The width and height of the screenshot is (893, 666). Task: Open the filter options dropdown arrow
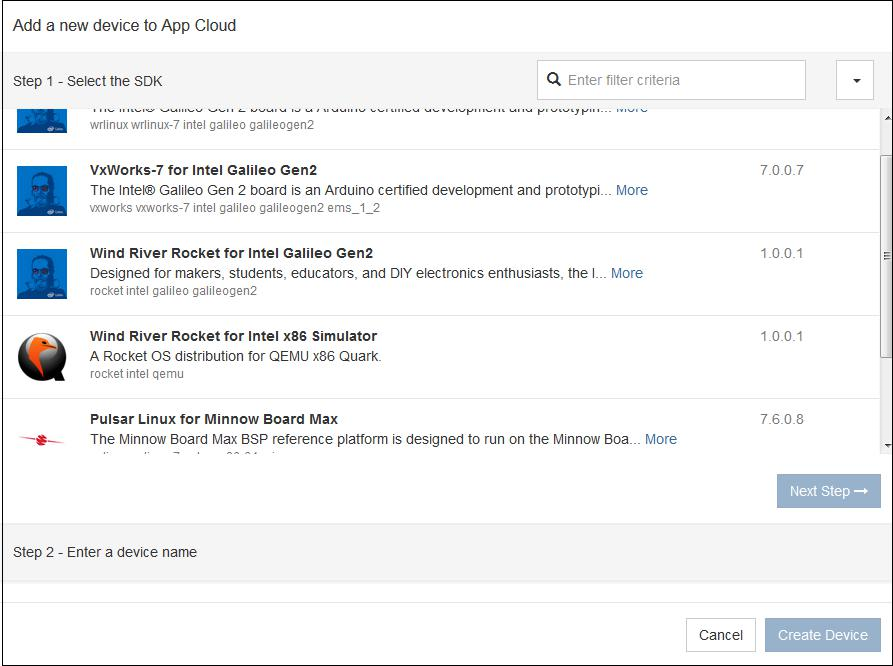pyautogui.click(x=855, y=81)
